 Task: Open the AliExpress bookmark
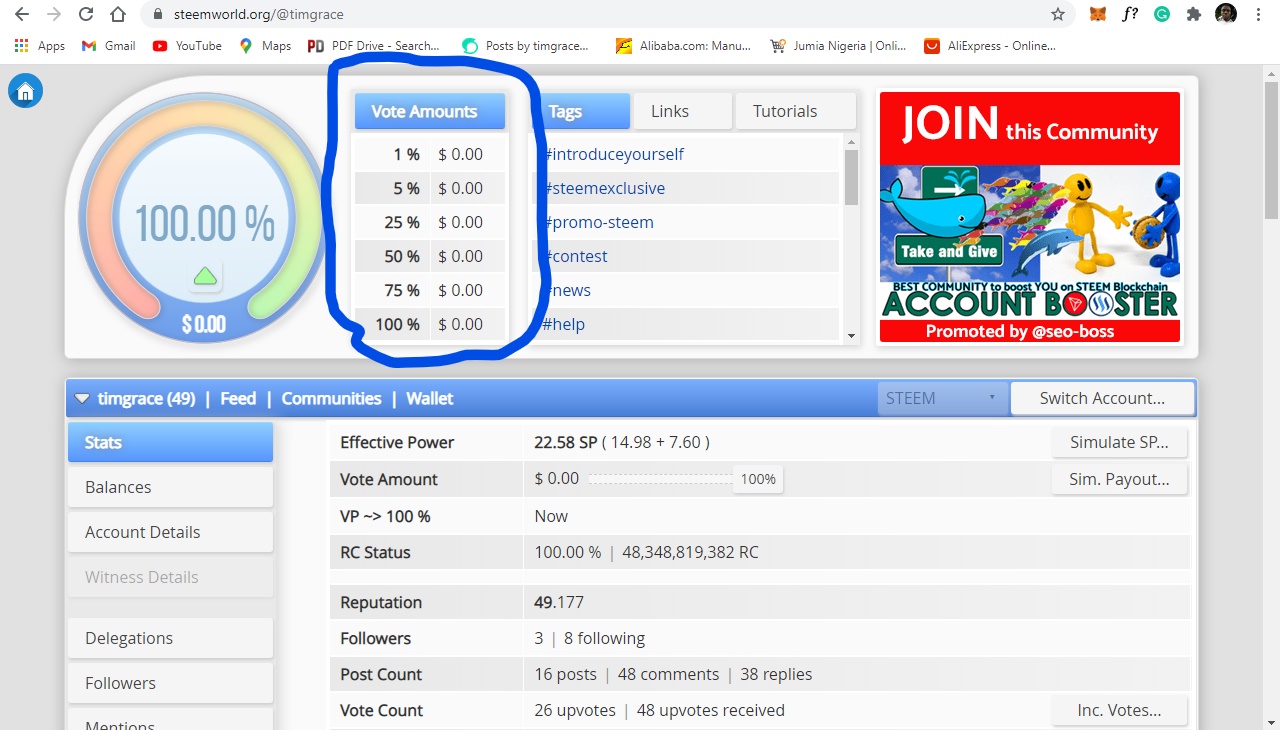coord(990,46)
